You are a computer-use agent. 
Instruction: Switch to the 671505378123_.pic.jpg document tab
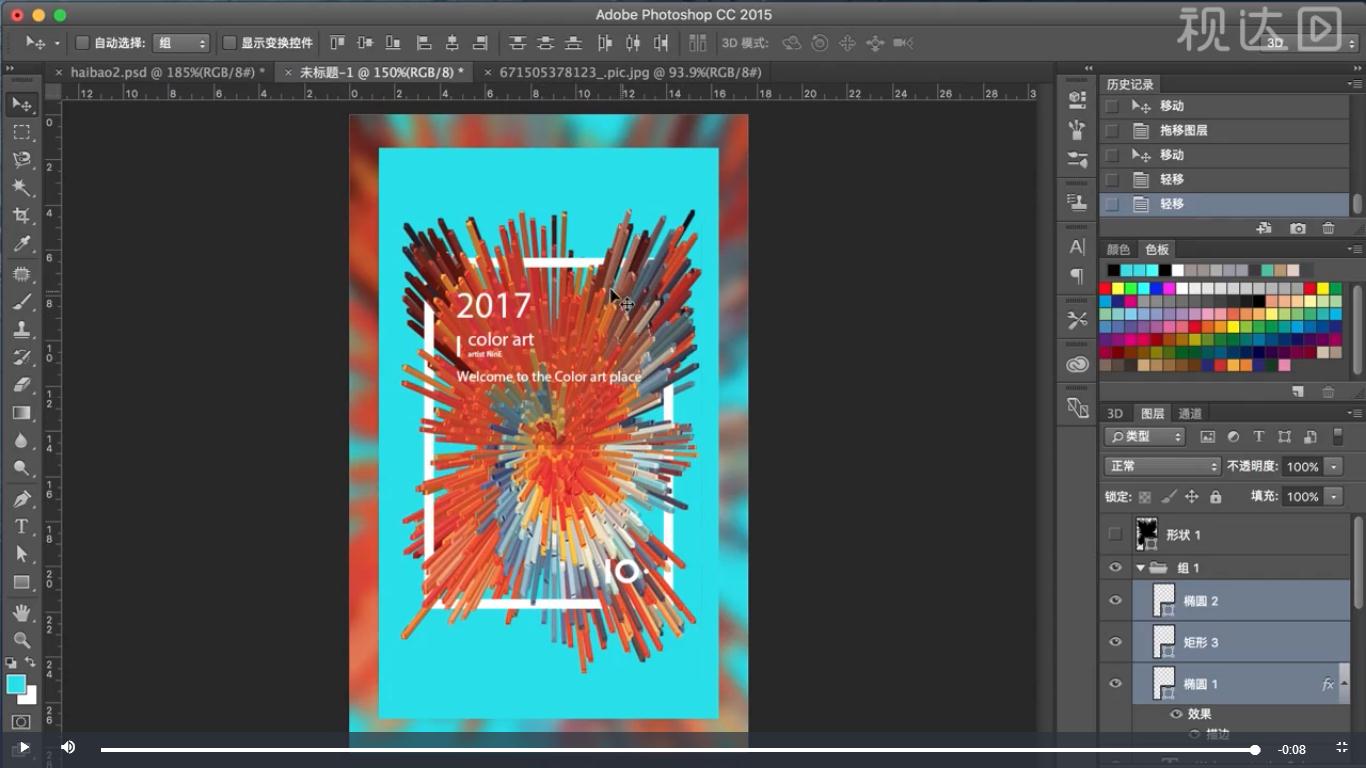[629, 72]
